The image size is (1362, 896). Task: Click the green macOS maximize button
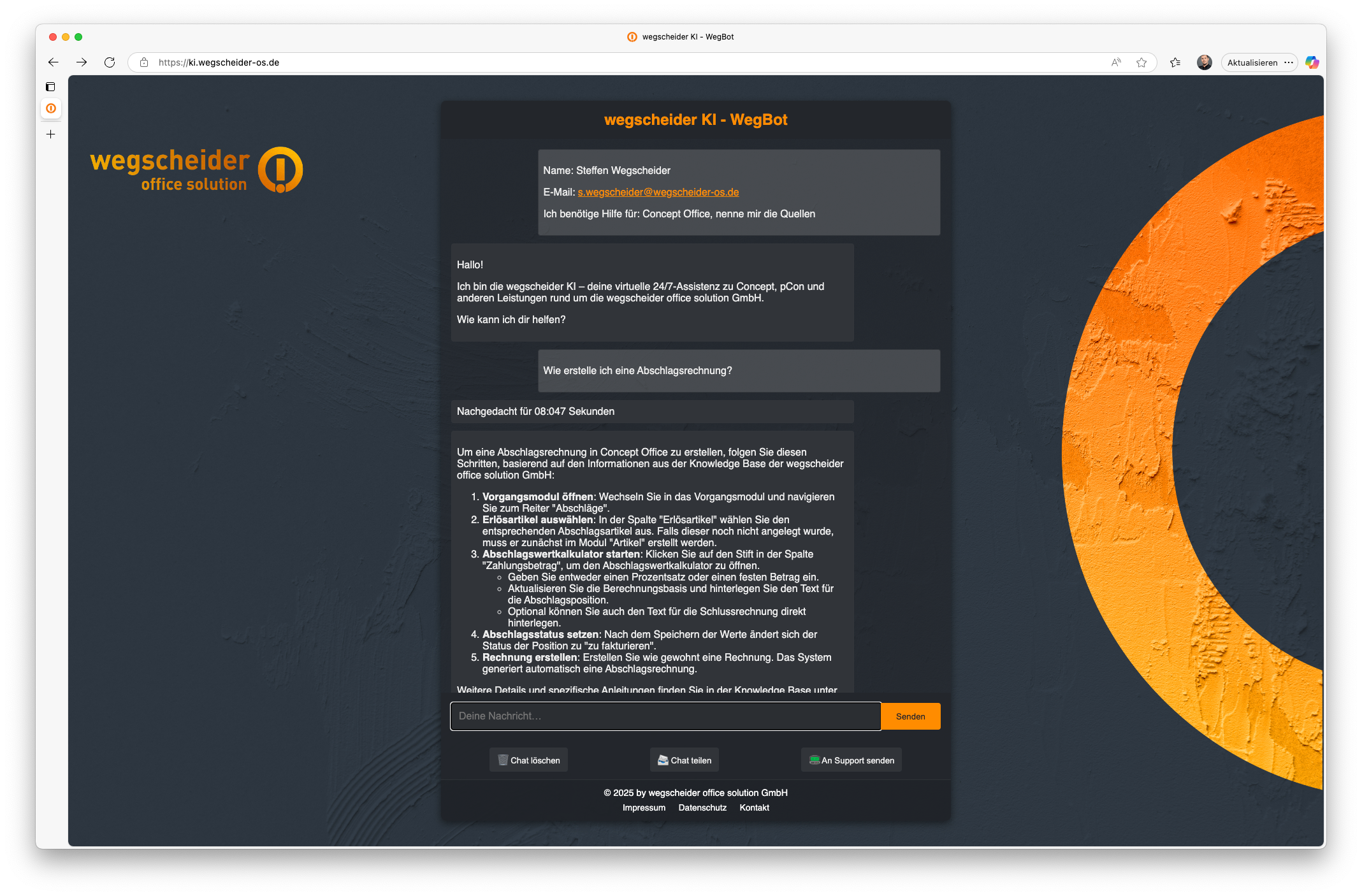click(78, 37)
